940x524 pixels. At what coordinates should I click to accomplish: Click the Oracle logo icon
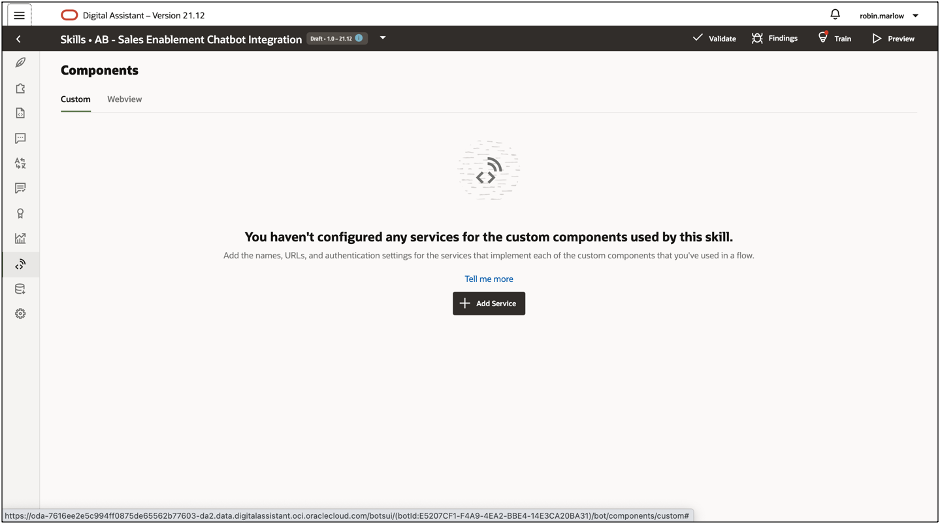(70, 15)
